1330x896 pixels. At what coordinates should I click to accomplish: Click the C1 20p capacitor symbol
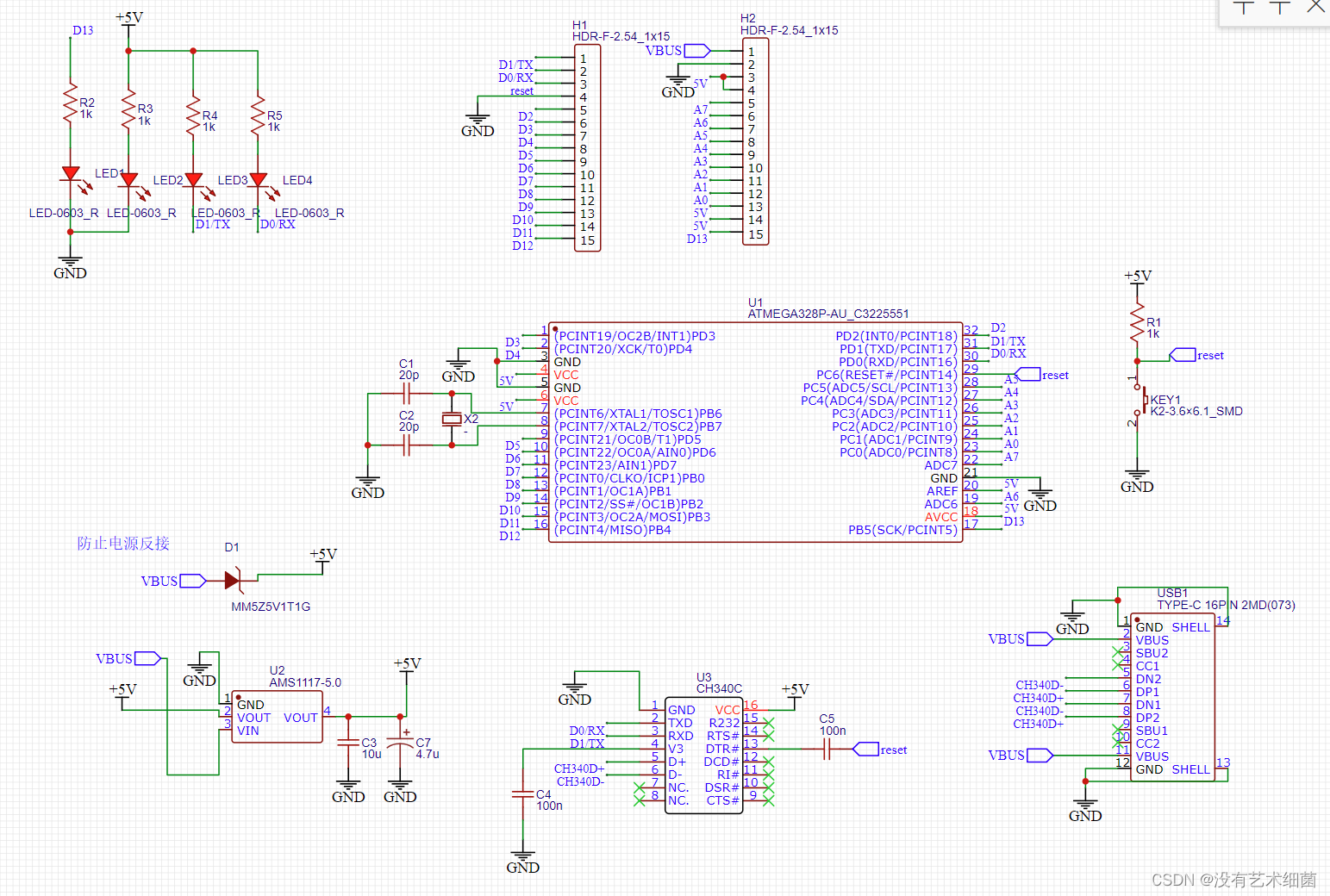[407, 394]
